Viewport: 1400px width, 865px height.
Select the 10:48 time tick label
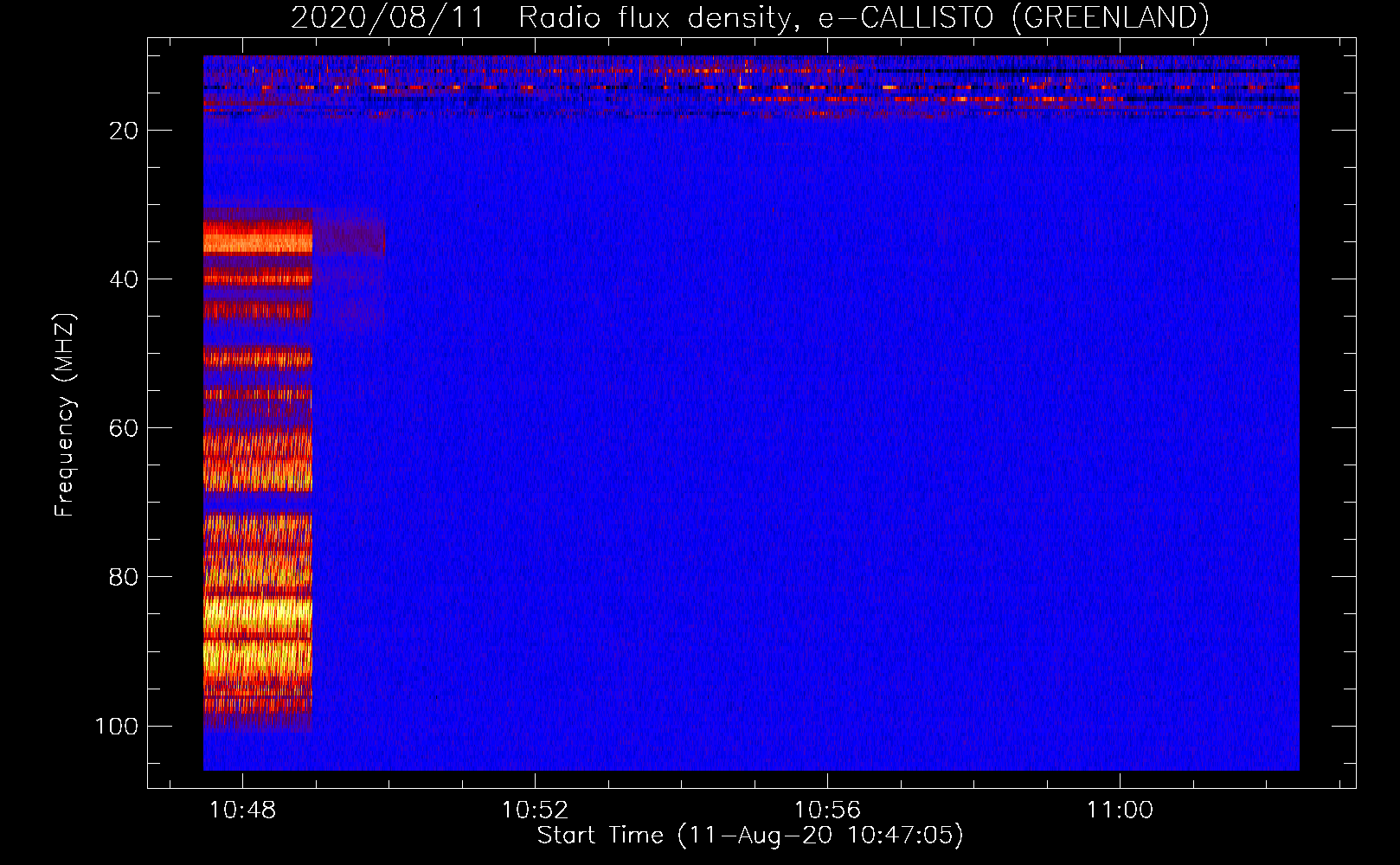(x=242, y=811)
